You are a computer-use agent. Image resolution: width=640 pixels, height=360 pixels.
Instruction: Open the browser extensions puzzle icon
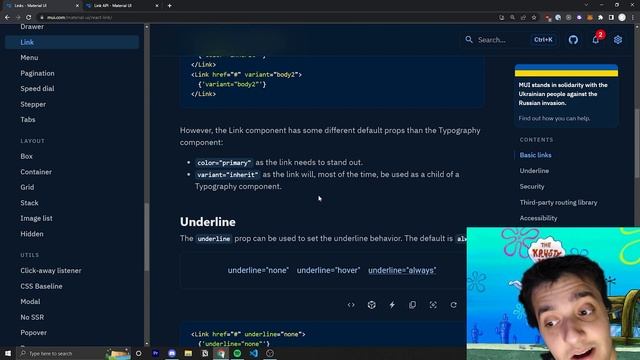coord(600,18)
